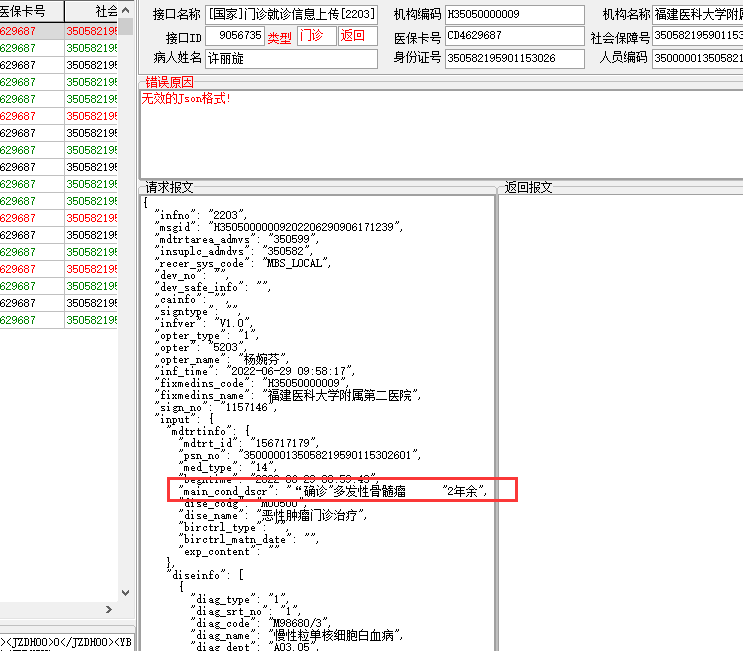The height and width of the screenshot is (651, 743).
Task: Click the "exp_content" line
Action: coord(229,552)
